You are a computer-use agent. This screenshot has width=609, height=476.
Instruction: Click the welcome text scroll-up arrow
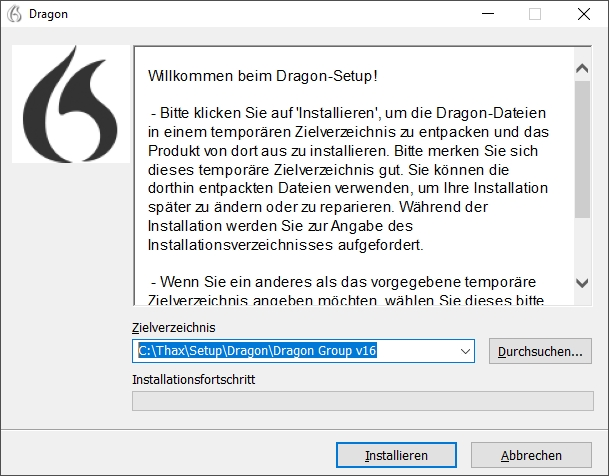(x=582, y=69)
